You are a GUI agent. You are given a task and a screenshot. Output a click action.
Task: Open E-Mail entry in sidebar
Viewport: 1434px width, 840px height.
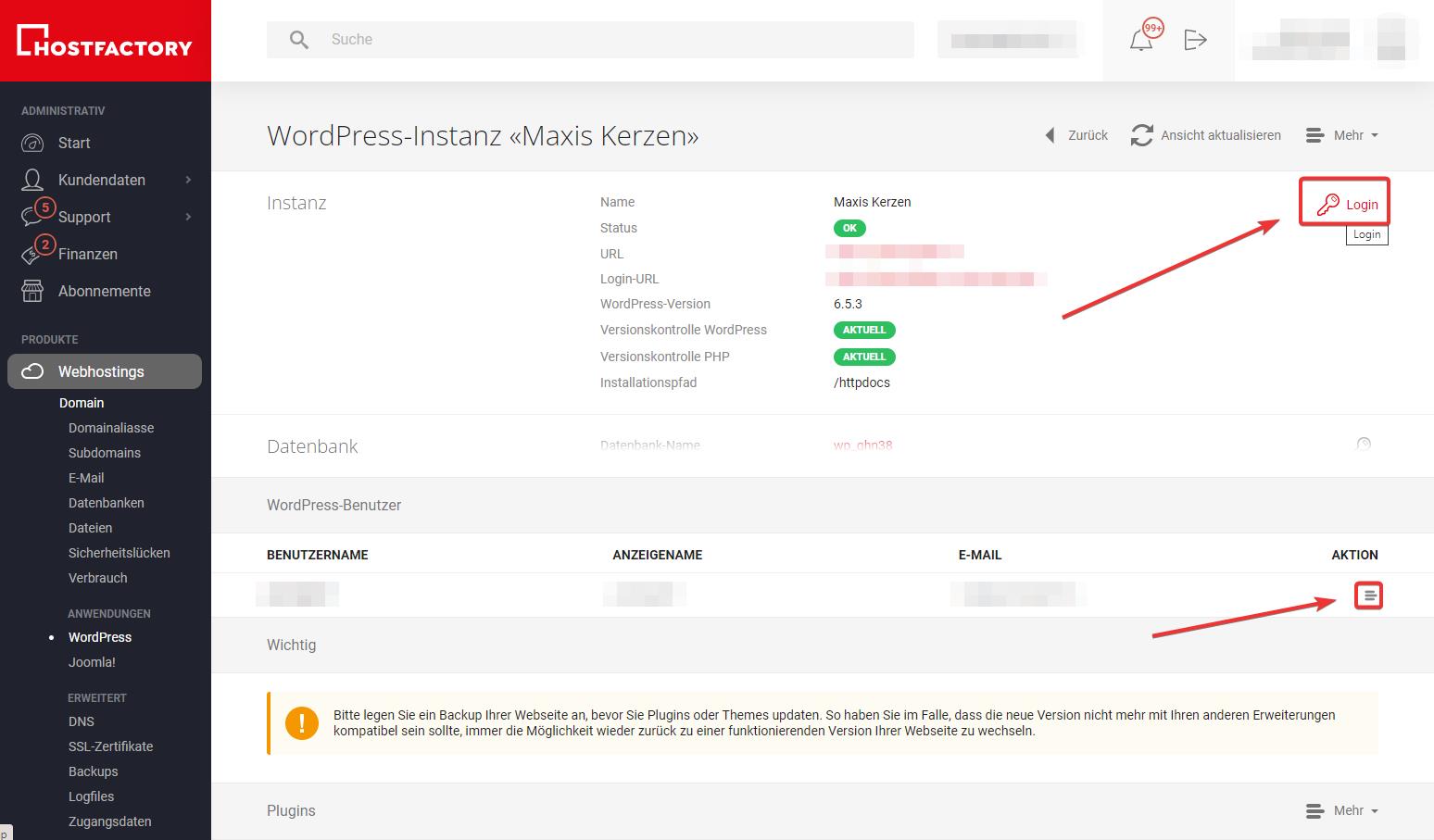[86, 478]
